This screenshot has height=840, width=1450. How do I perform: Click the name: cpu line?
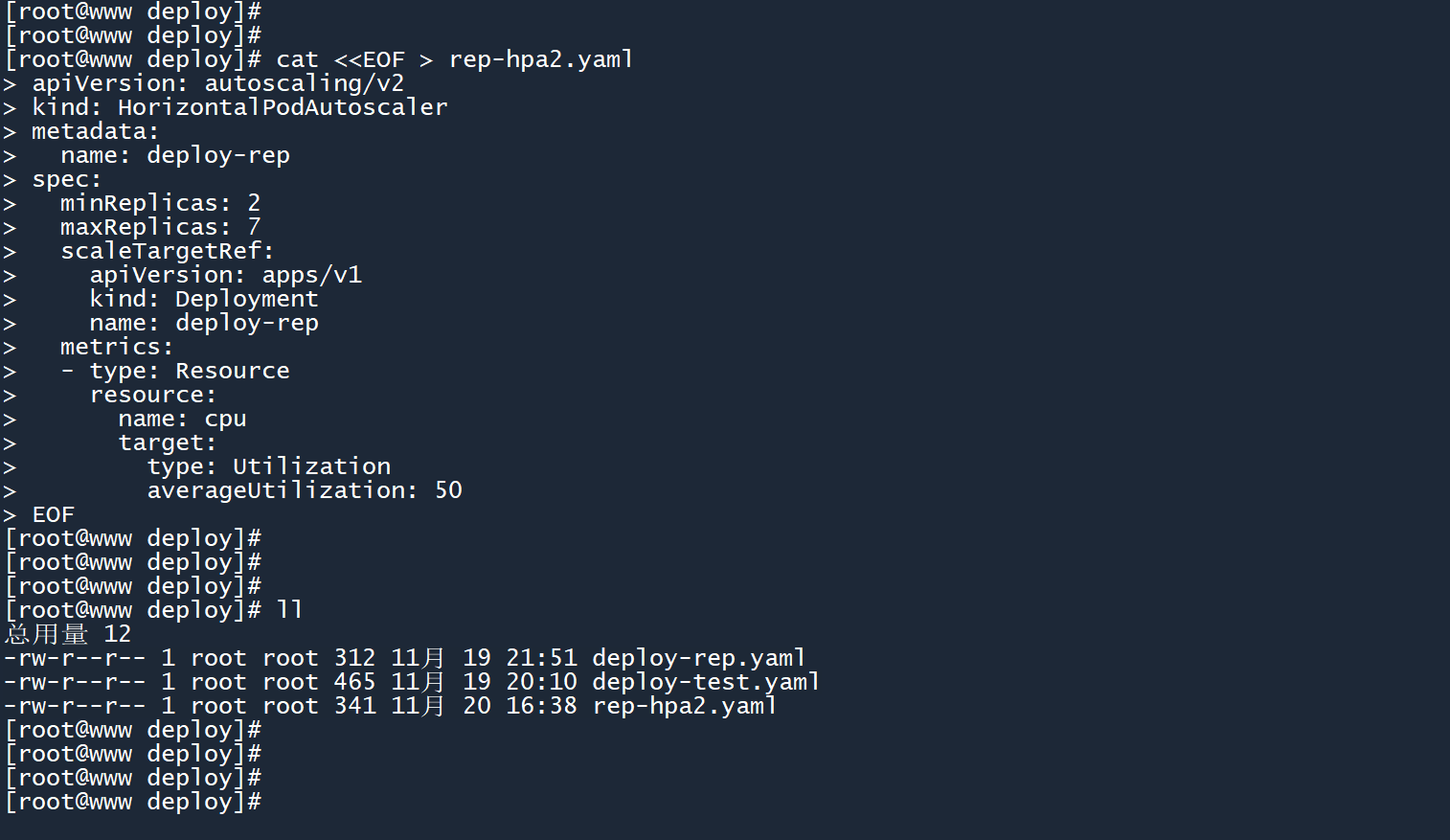[x=182, y=419]
